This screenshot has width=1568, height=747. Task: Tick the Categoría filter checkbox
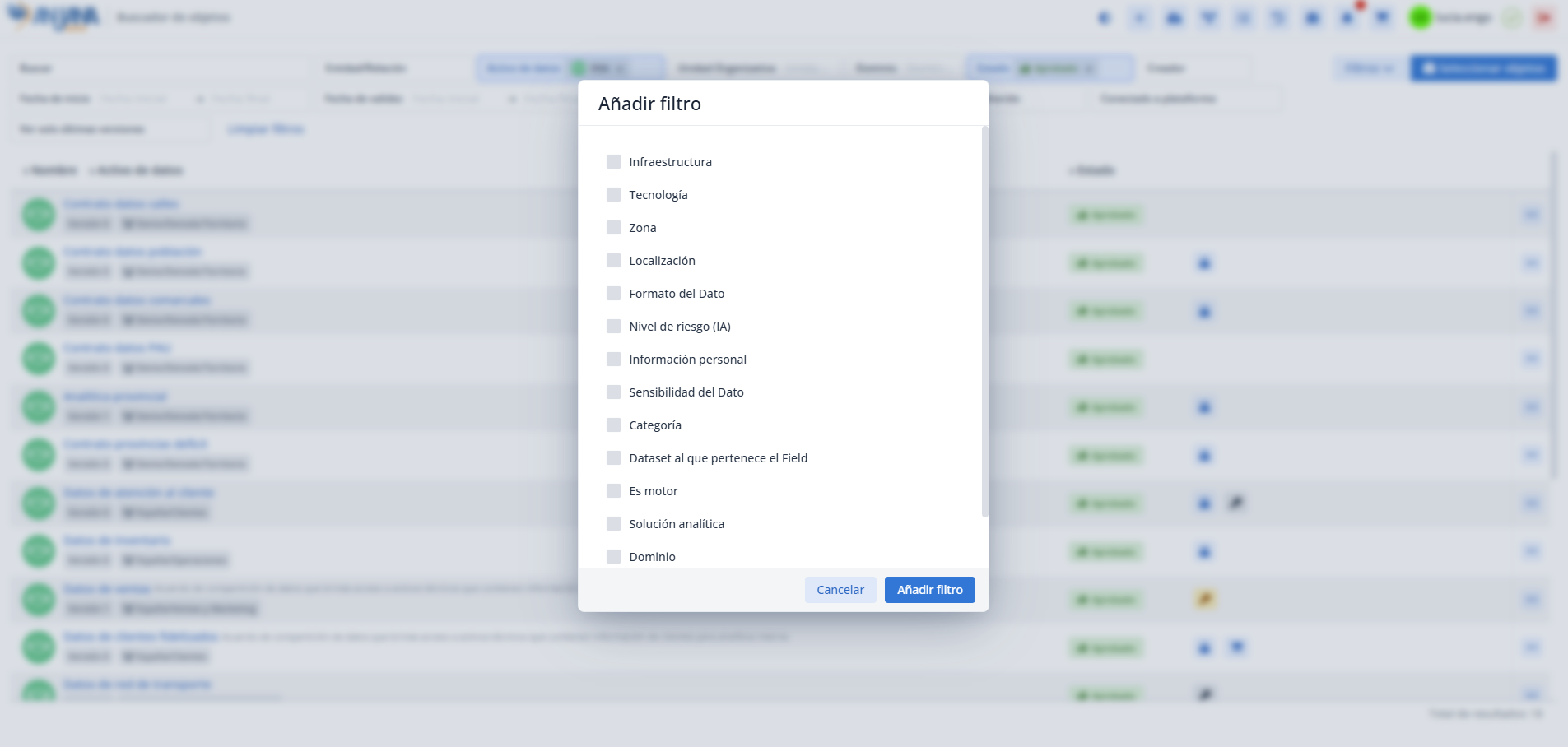(x=614, y=425)
